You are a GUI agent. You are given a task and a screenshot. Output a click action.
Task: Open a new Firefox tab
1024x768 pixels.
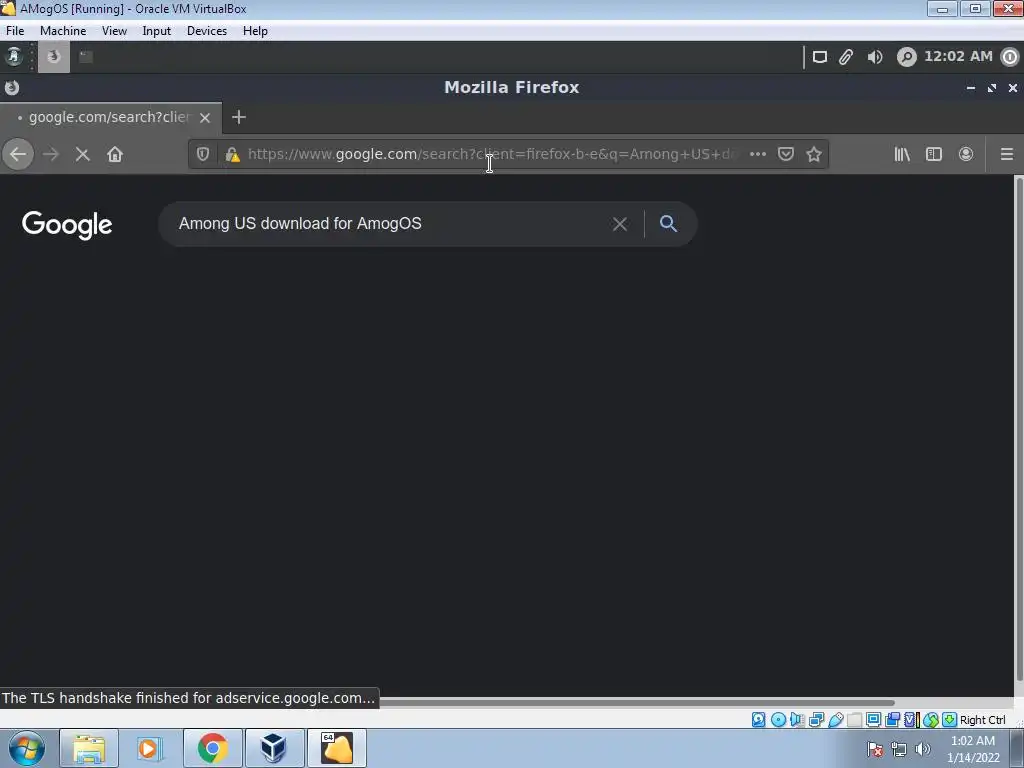point(239,117)
